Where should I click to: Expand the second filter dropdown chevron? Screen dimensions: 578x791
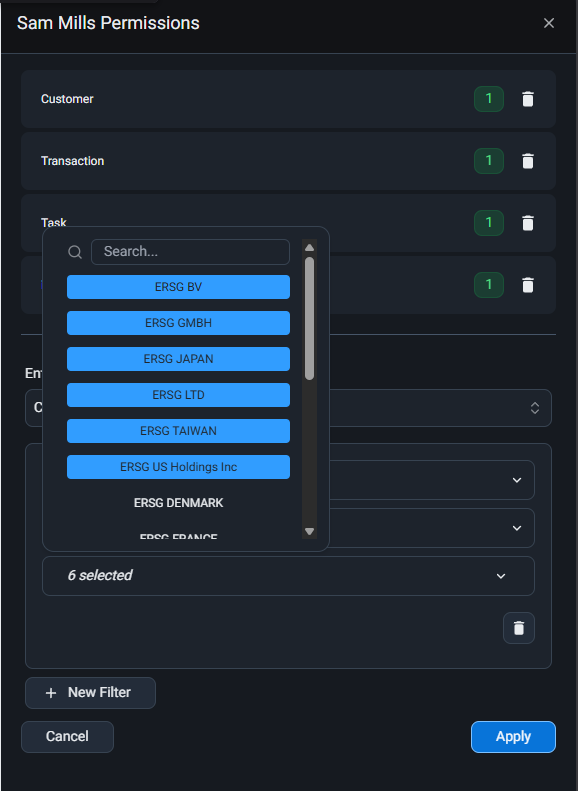tap(517, 528)
